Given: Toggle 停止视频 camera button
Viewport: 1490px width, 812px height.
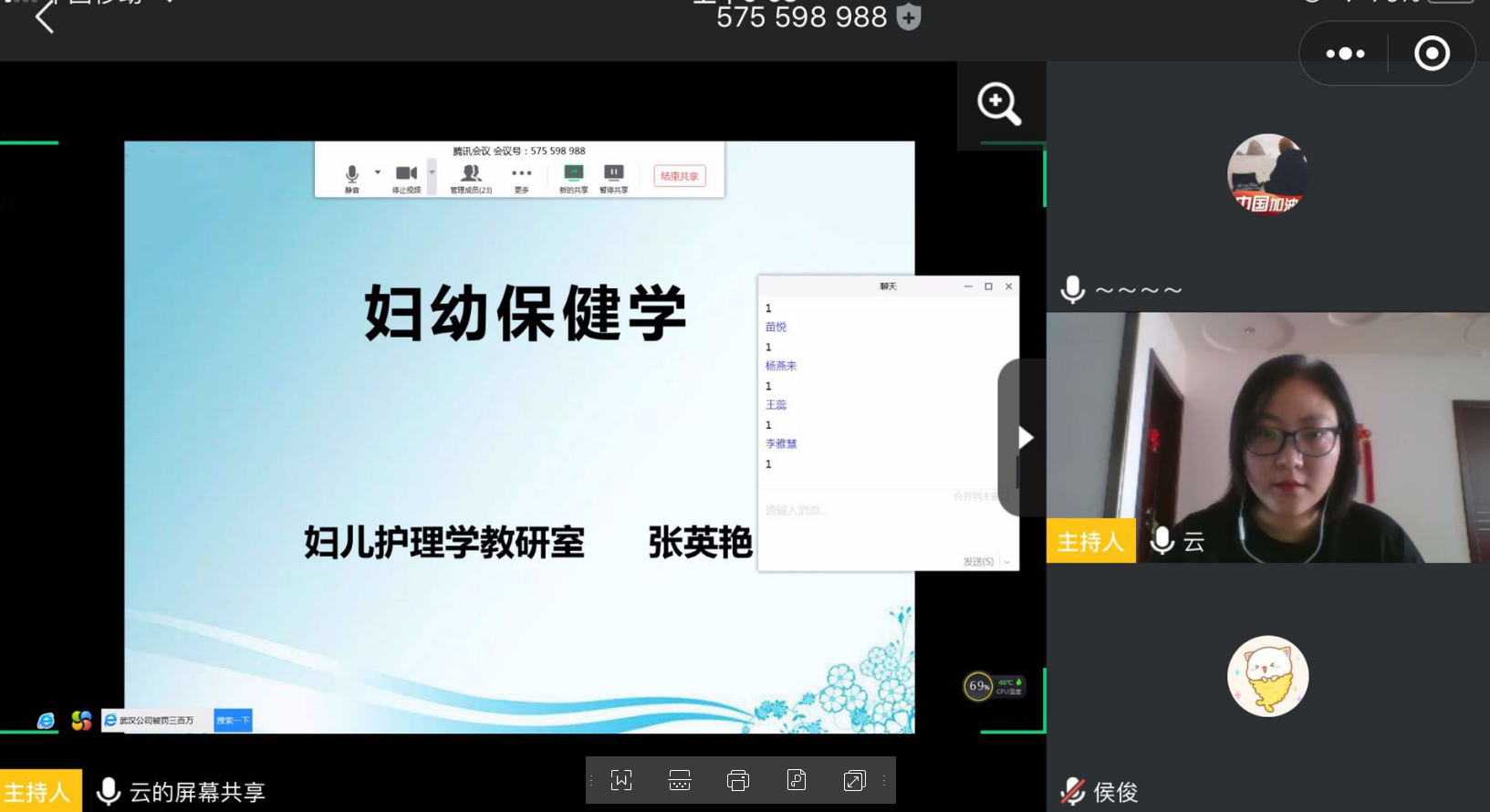Looking at the screenshot, I should pyautogui.click(x=406, y=178).
